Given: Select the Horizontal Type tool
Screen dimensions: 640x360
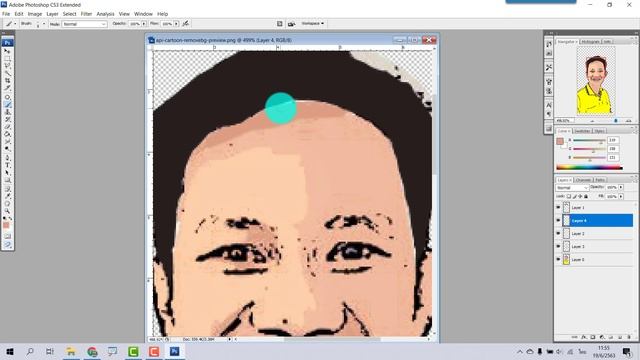Looking at the screenshot, I should [x=7, y=165].
